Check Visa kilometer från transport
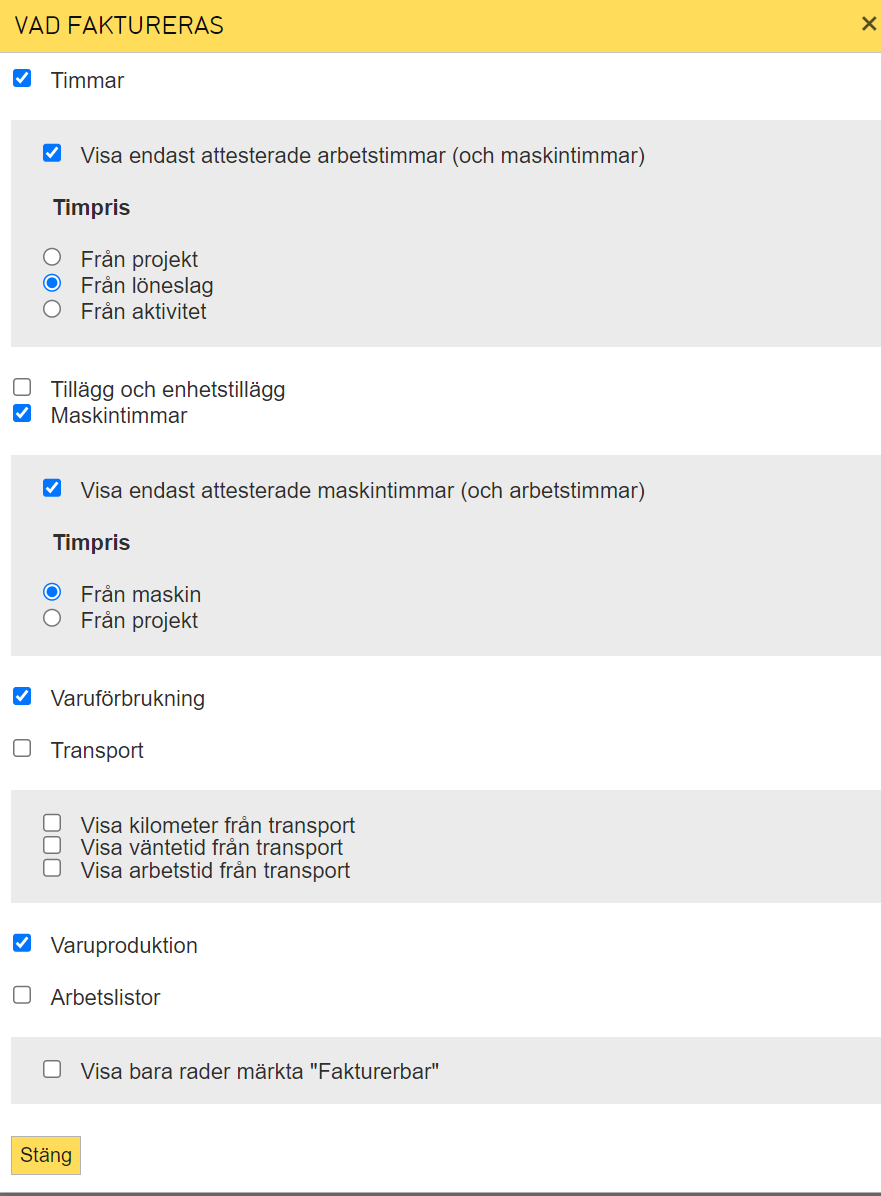Image resolution: width=881 pixels, height=1196 pixels. (x=52, y=823)
